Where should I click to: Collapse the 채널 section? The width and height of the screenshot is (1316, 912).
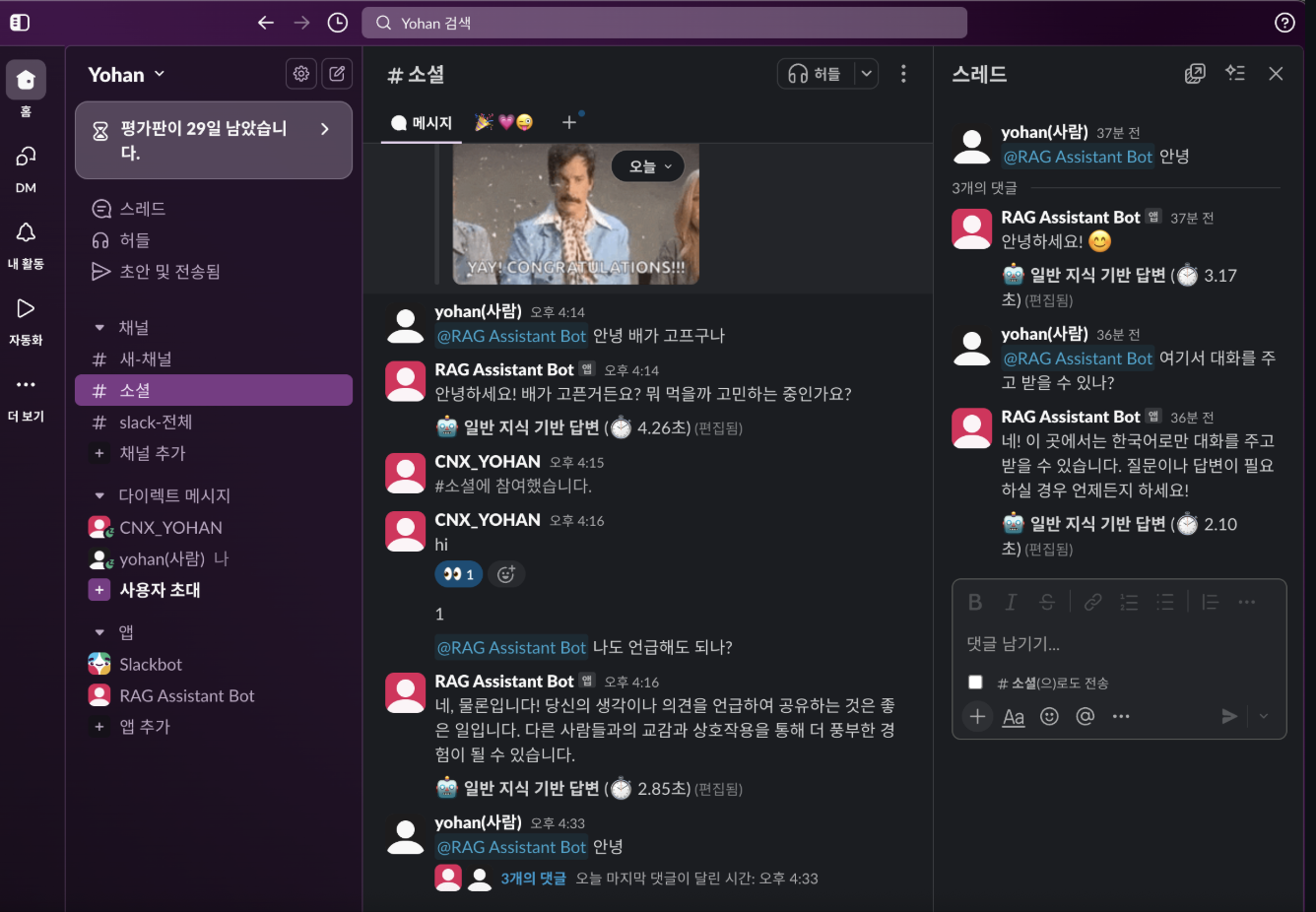99,328
